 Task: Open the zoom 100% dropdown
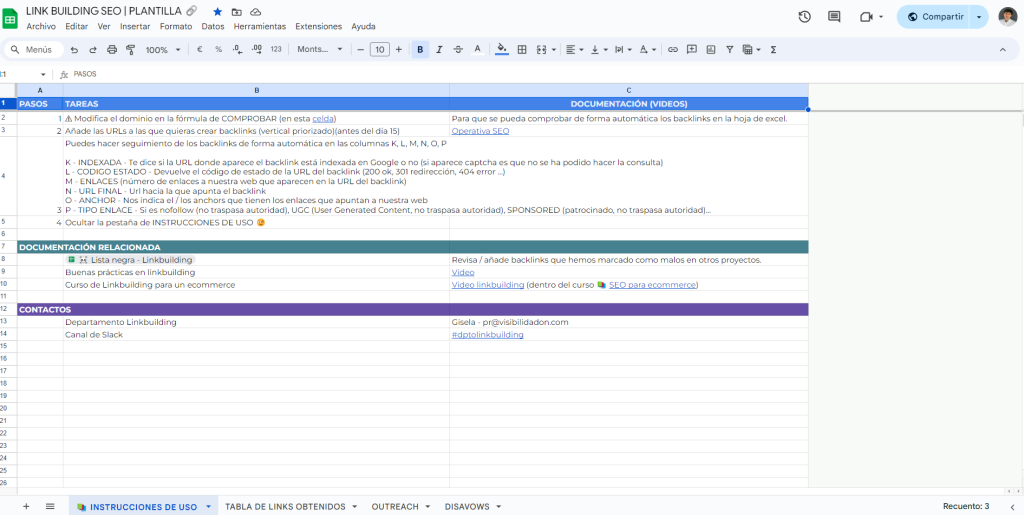click(162, 49)
